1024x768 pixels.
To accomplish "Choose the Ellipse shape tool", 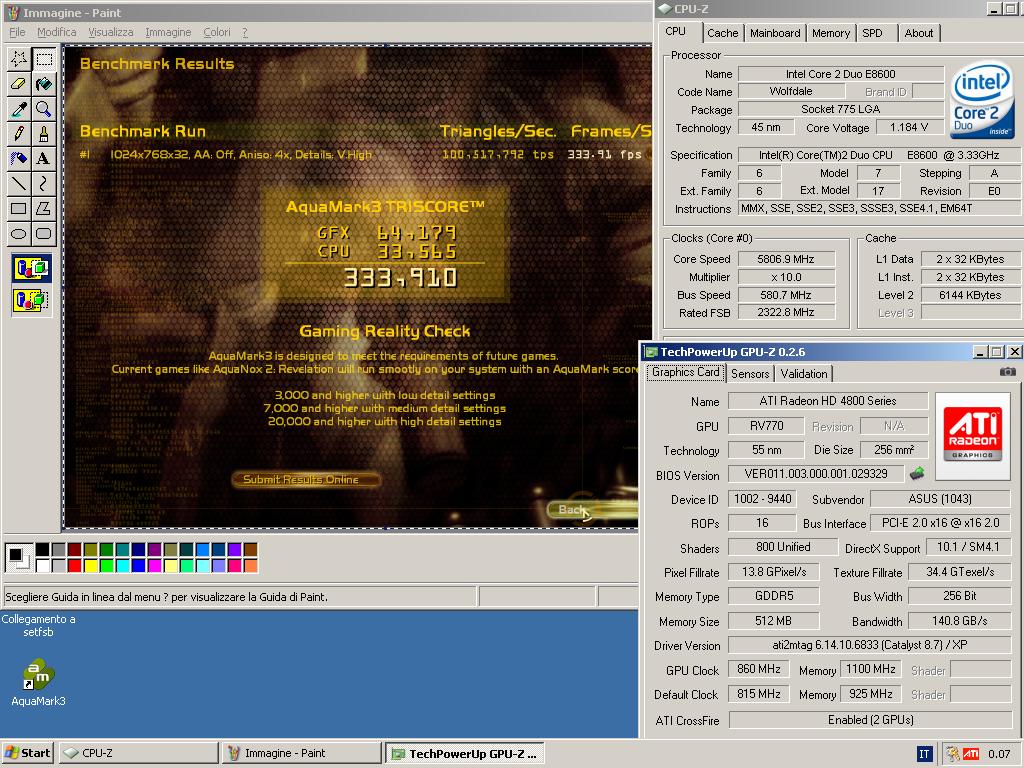I will pyautogui.click(x=19, y=233).
